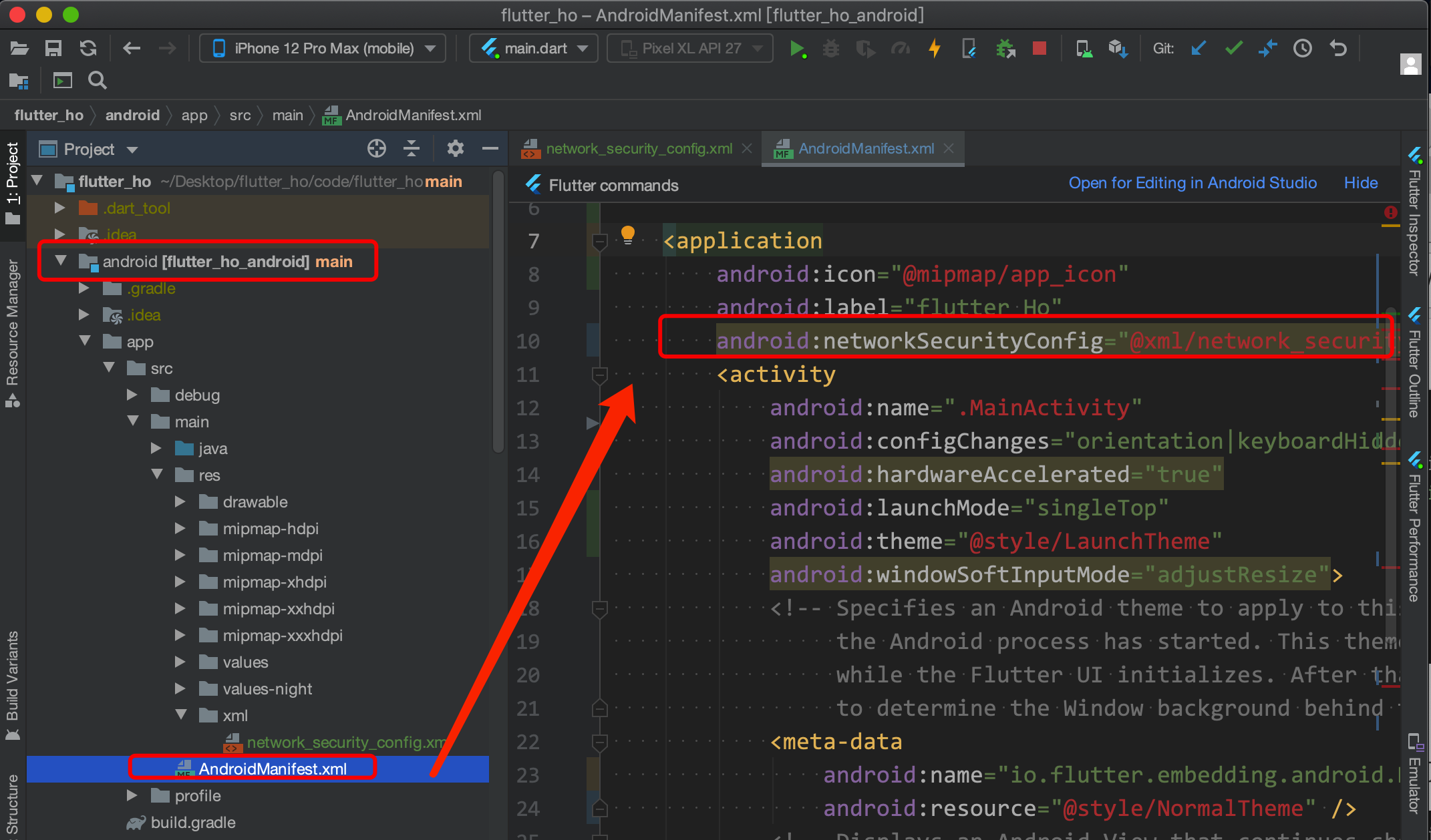Click the android breadcrumb segment
1431x840 pixels.
pos(132,115)
